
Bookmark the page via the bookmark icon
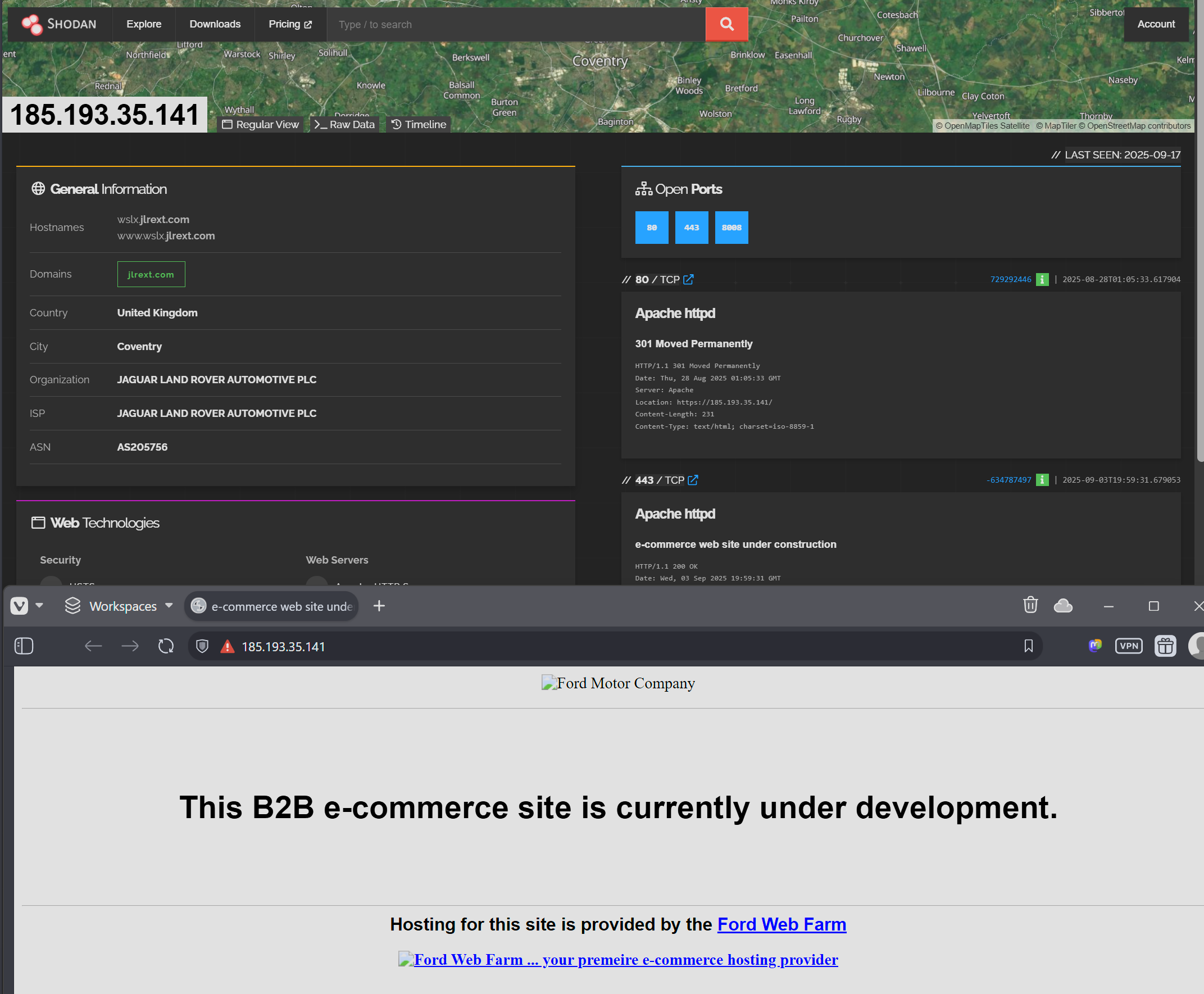[1028, 646]
